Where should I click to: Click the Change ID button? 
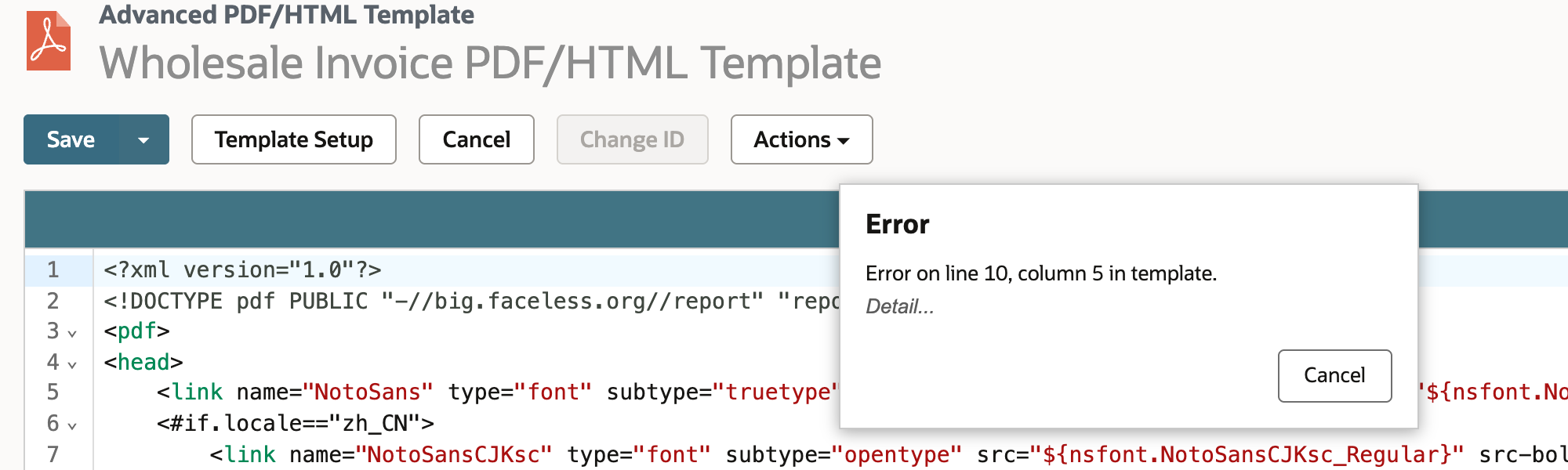[633, 139]
